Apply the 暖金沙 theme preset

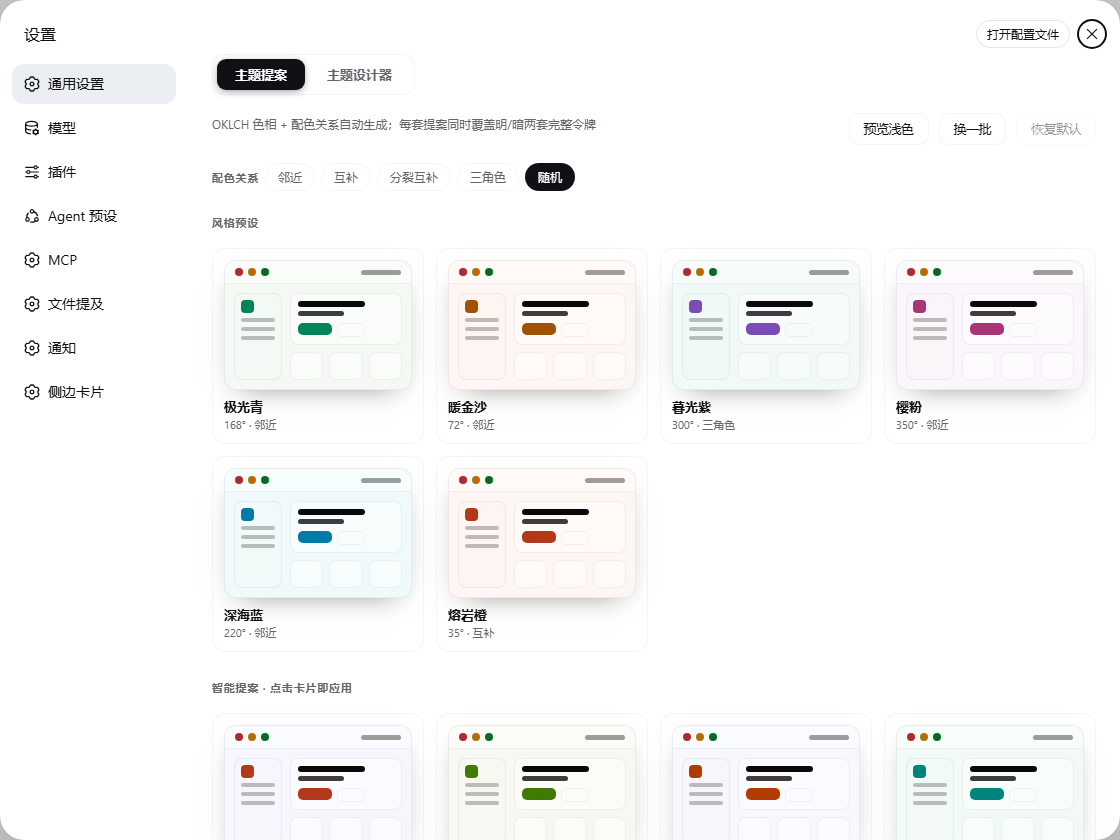pyautogui.click(x=541, y=346)
